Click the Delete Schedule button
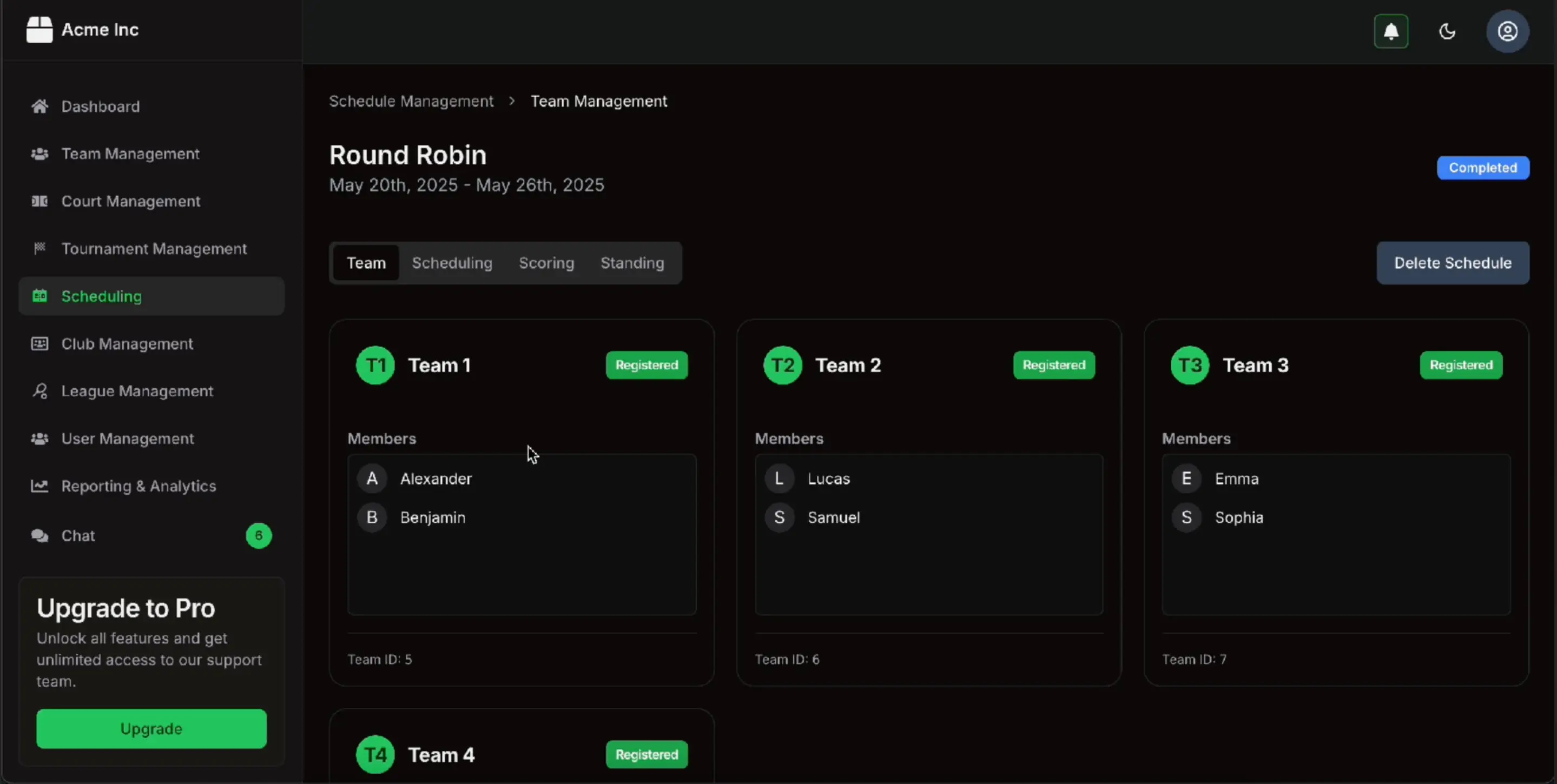Screen dimensions: 1557x784 [x=1453, y=263]
